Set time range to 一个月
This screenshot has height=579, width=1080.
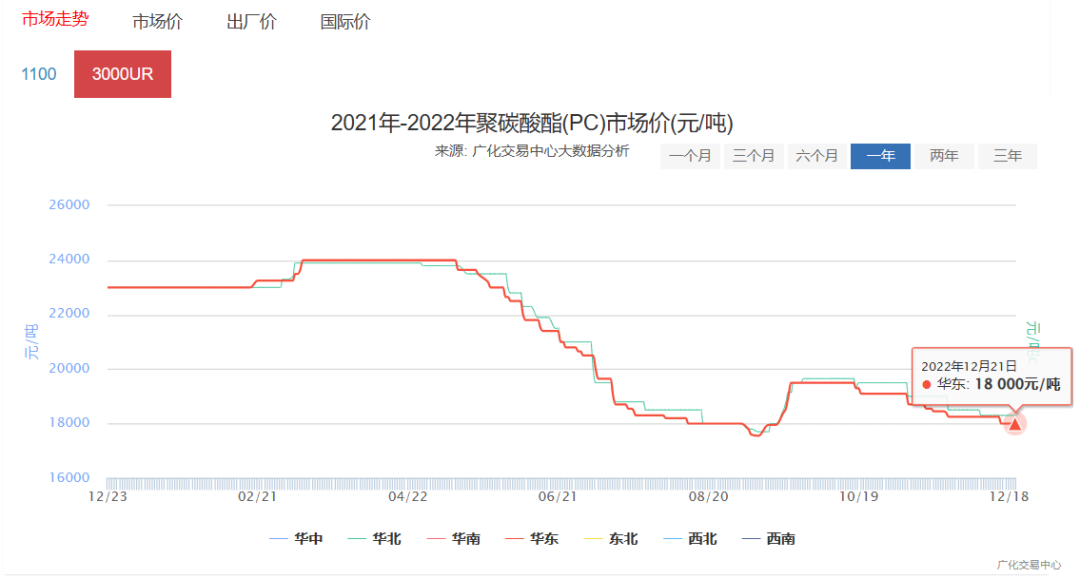(x=690, y=156)
